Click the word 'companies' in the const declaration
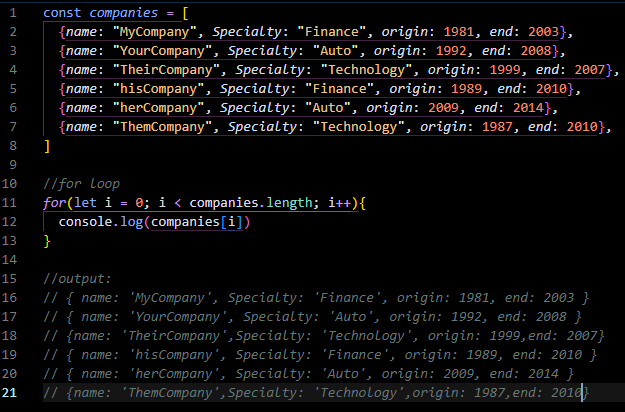 point(124,13)
